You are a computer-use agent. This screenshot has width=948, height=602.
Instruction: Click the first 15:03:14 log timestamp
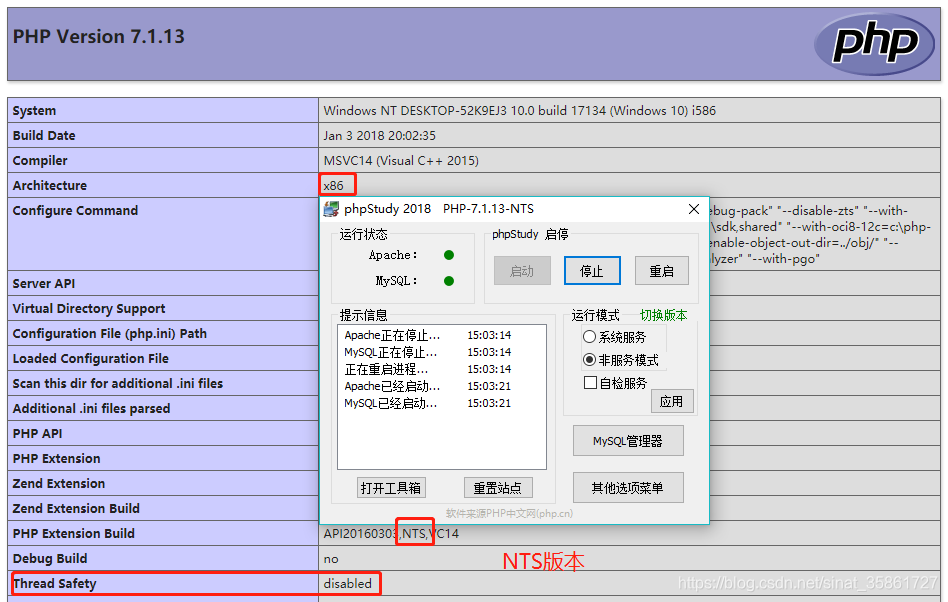point(489,335)
